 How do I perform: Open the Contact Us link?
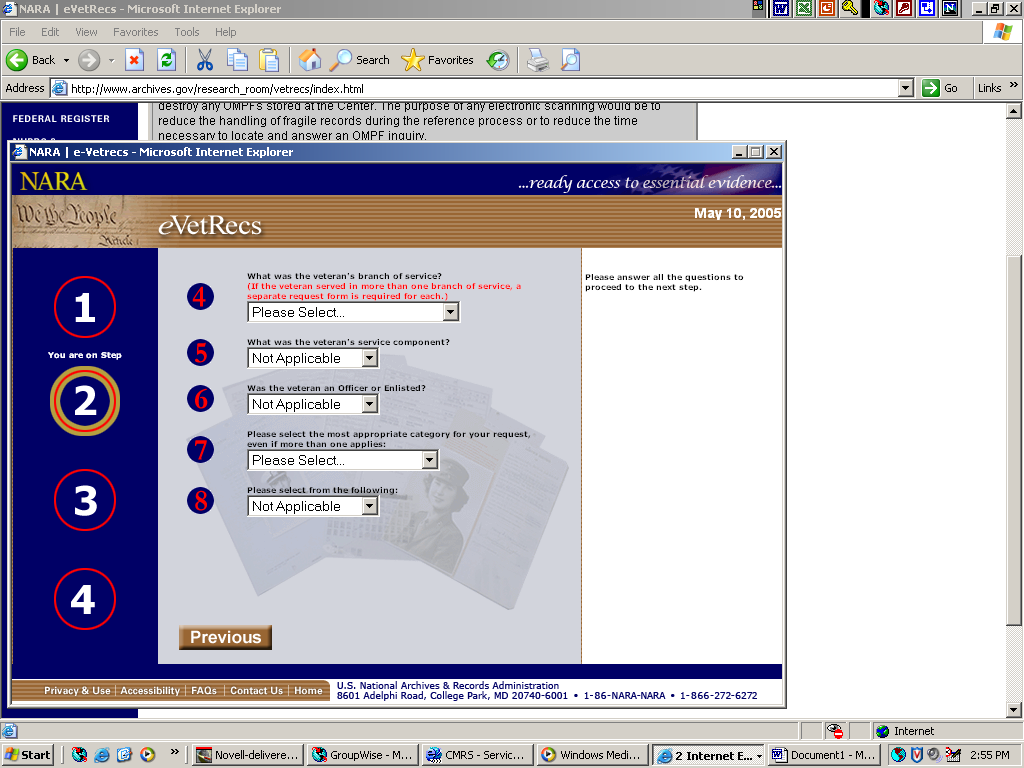(256, 690)
